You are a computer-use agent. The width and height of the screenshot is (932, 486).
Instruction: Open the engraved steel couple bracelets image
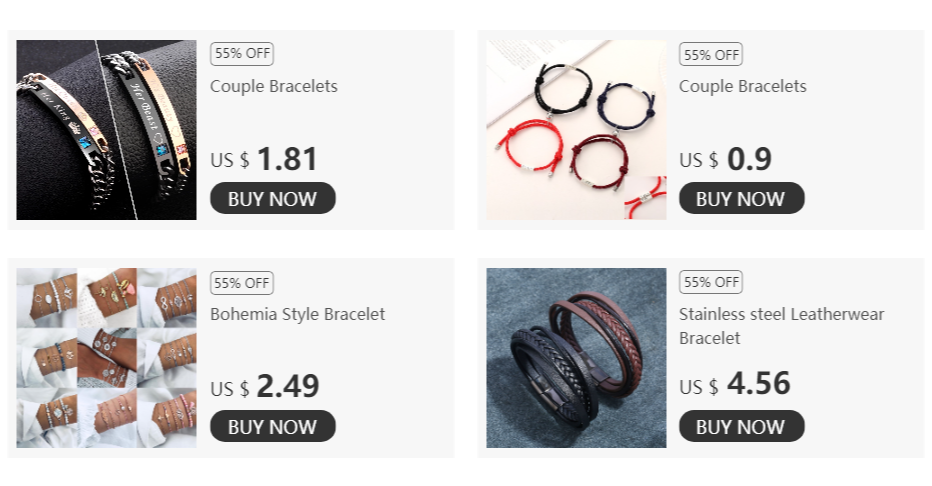click(x=106, y=130)
